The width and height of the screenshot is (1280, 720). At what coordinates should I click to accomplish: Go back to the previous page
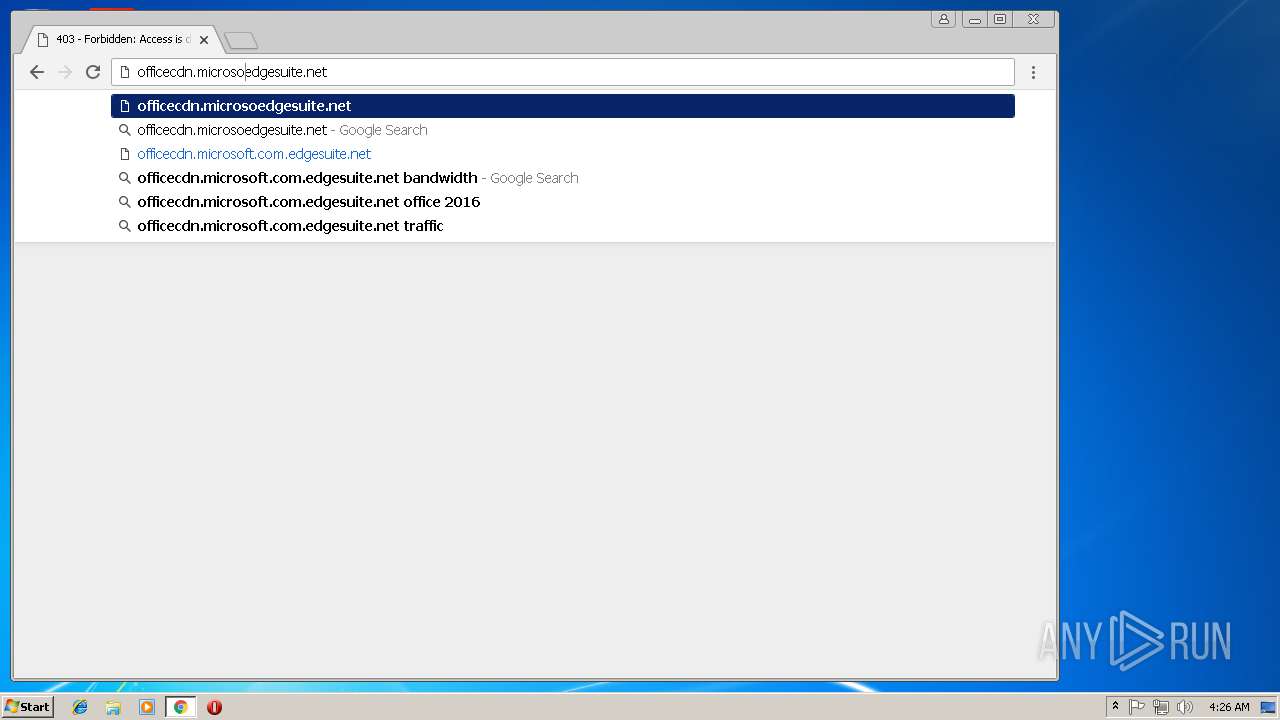point(37,72)
